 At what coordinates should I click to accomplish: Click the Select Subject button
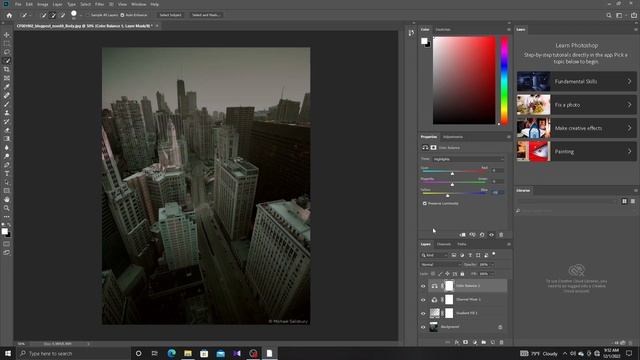[170, 15]
